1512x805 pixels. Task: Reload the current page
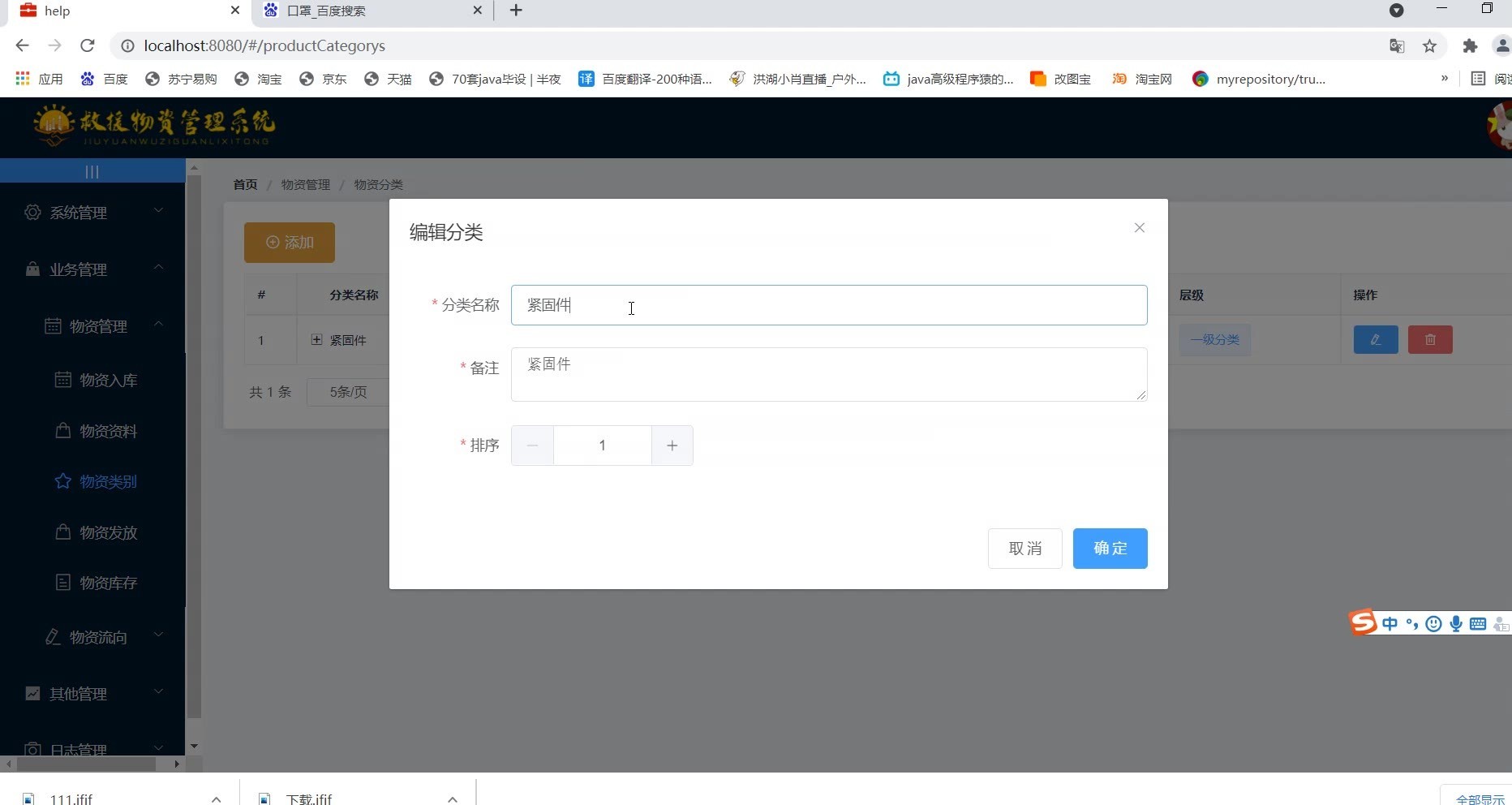88,45
